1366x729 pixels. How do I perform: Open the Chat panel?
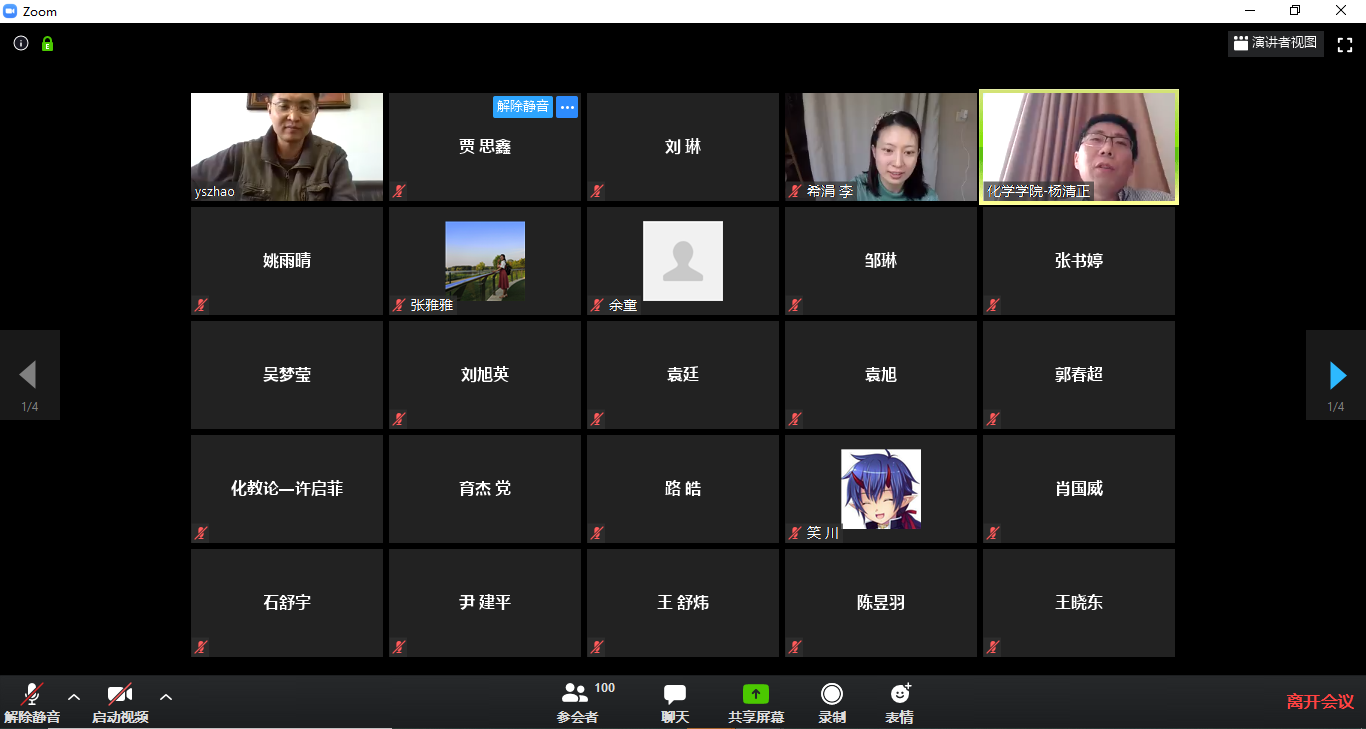tap(675, 702)
